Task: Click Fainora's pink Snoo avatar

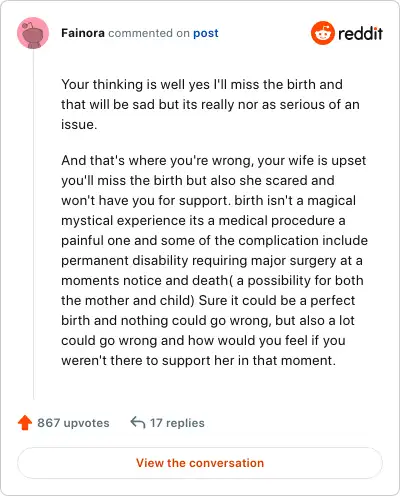Action: 33,33
